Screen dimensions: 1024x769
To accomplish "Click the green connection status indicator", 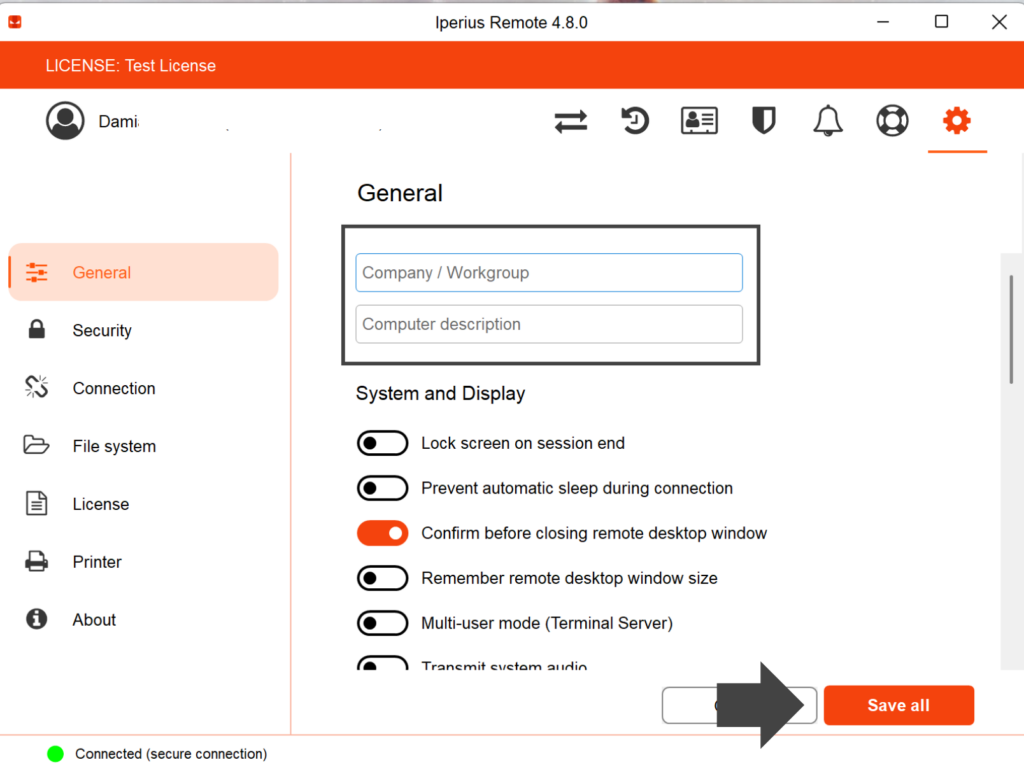I will point(56,754).
